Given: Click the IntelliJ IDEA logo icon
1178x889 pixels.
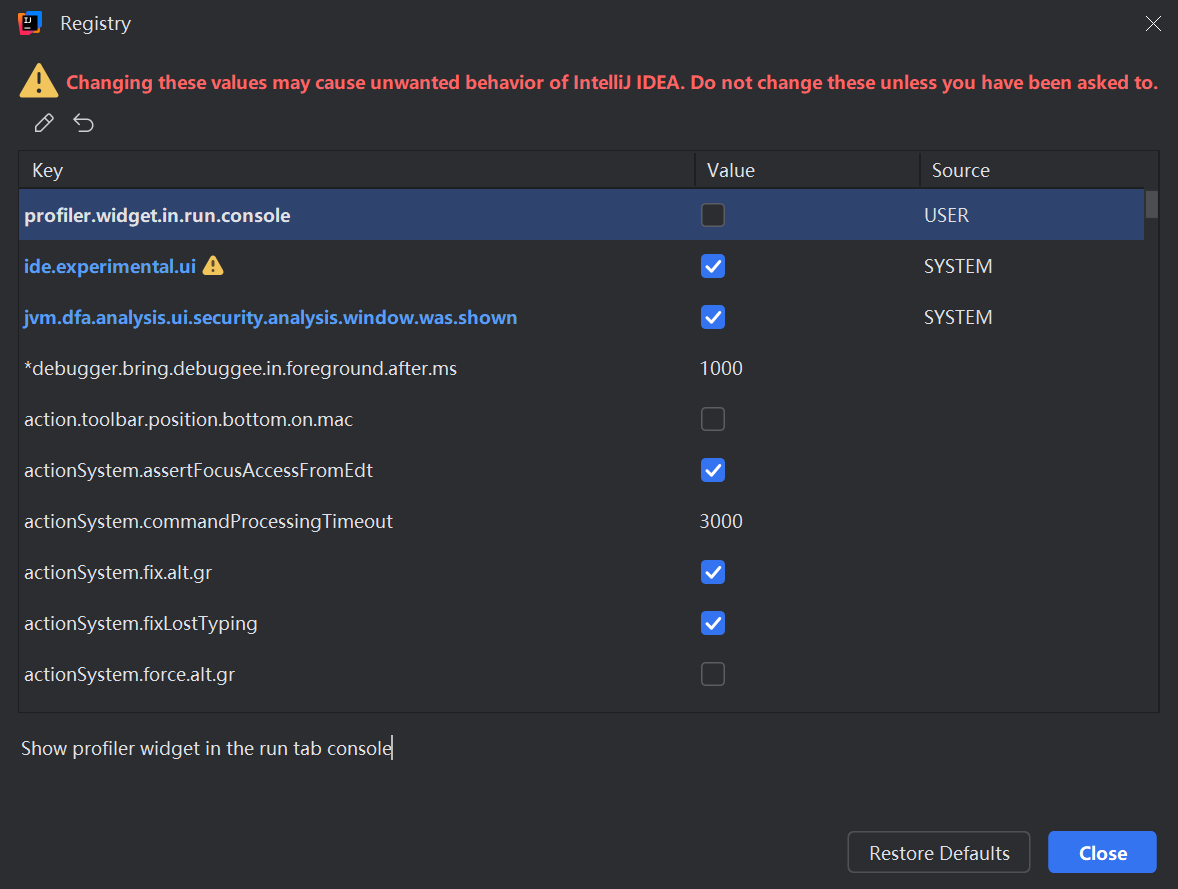Looking at the screenshot, I should 30,23.
